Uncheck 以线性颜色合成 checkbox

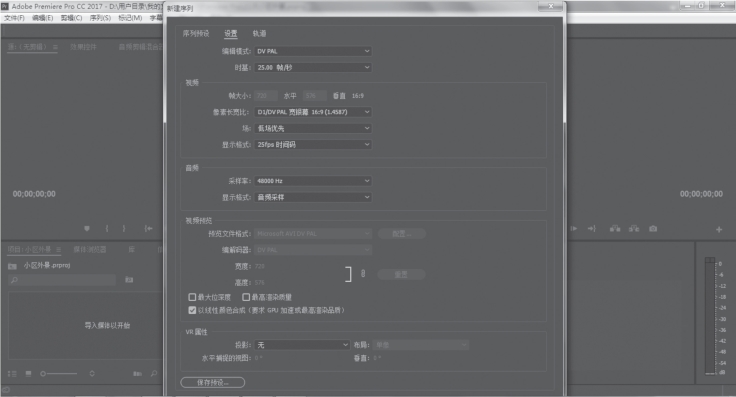pos(192,310)
